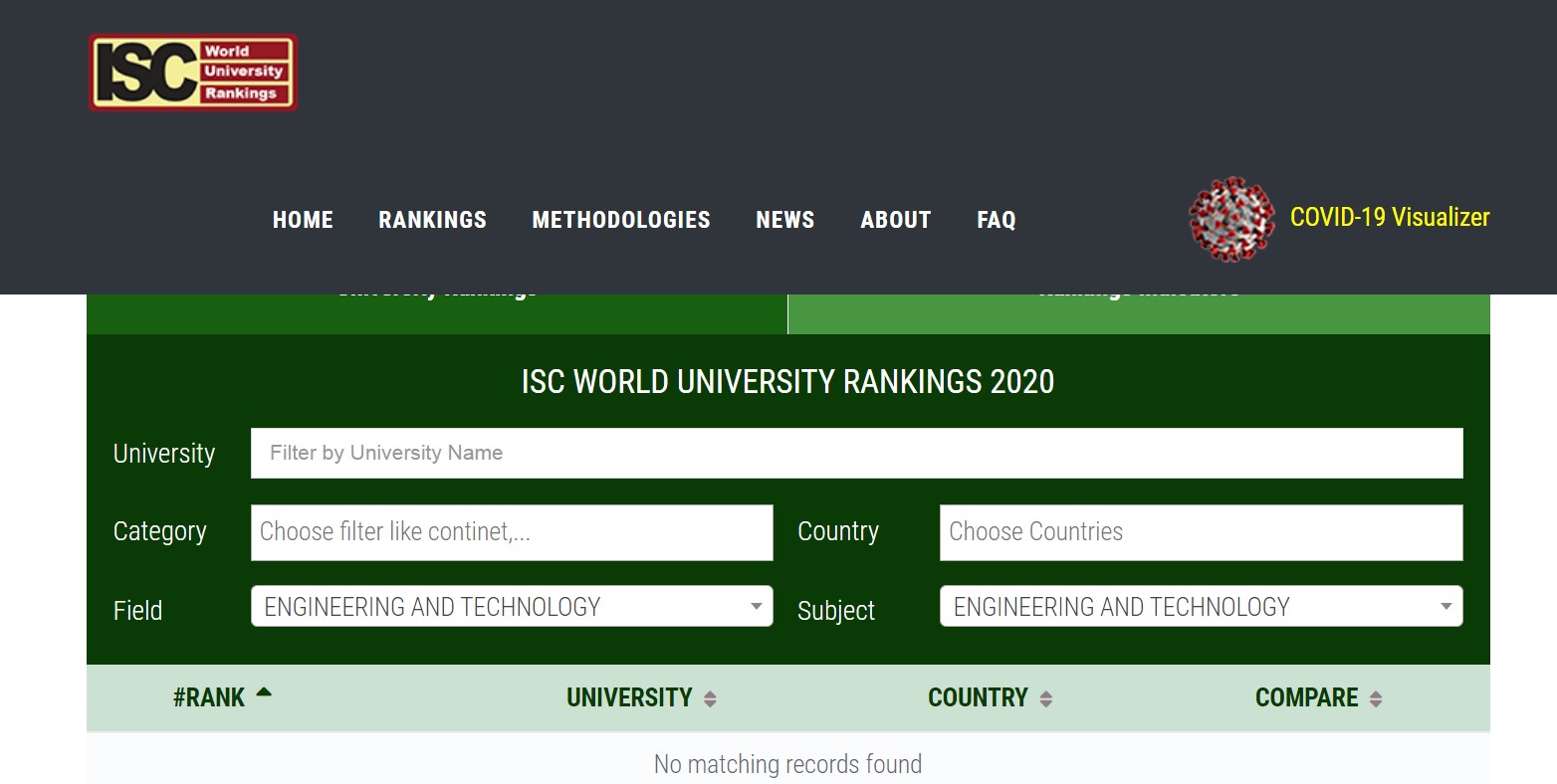Open the COVID-19 Visualizer link

[x=1390, y=217]
